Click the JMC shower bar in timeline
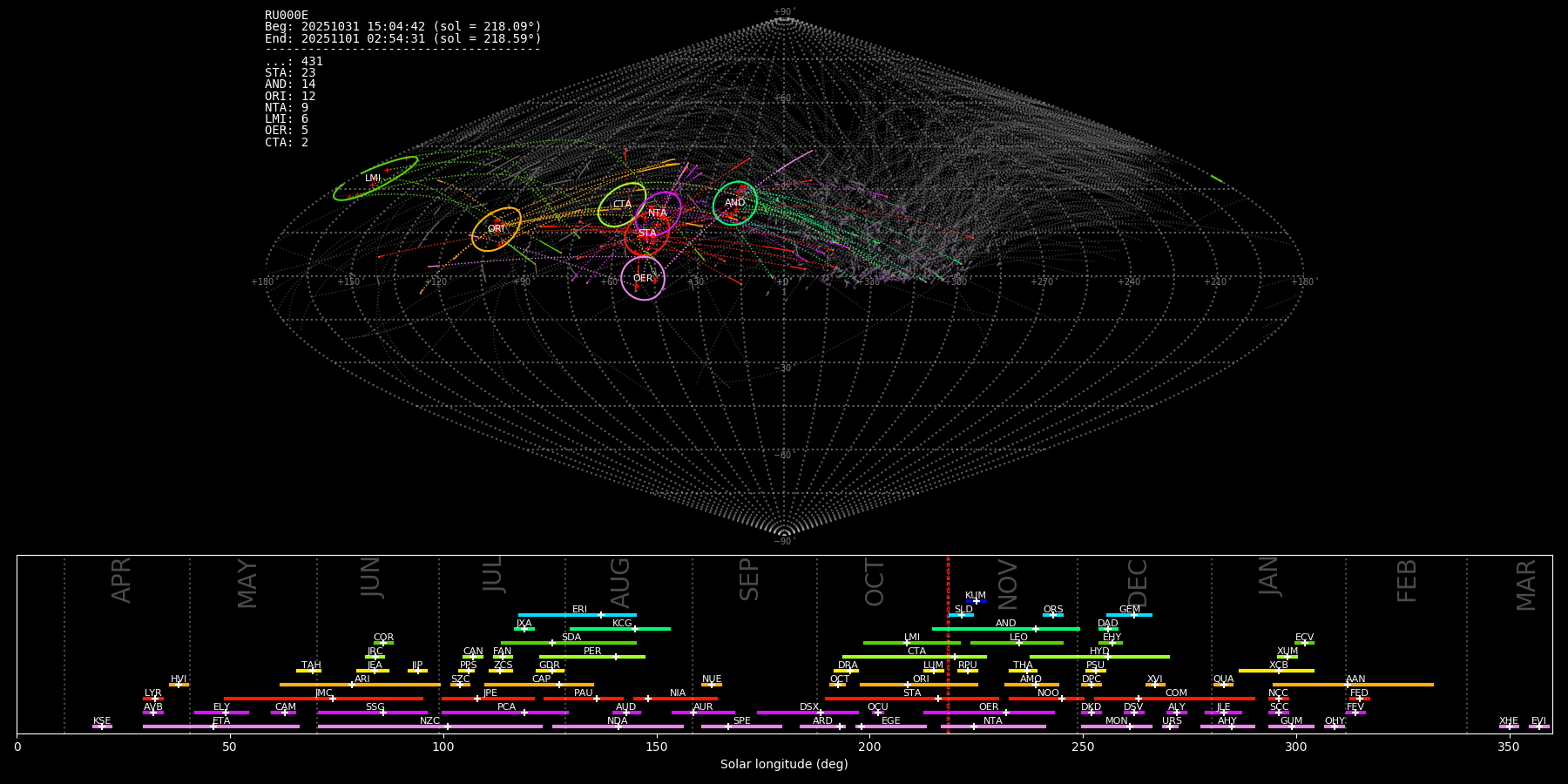The image size is (1568, 784). point(324,699)
